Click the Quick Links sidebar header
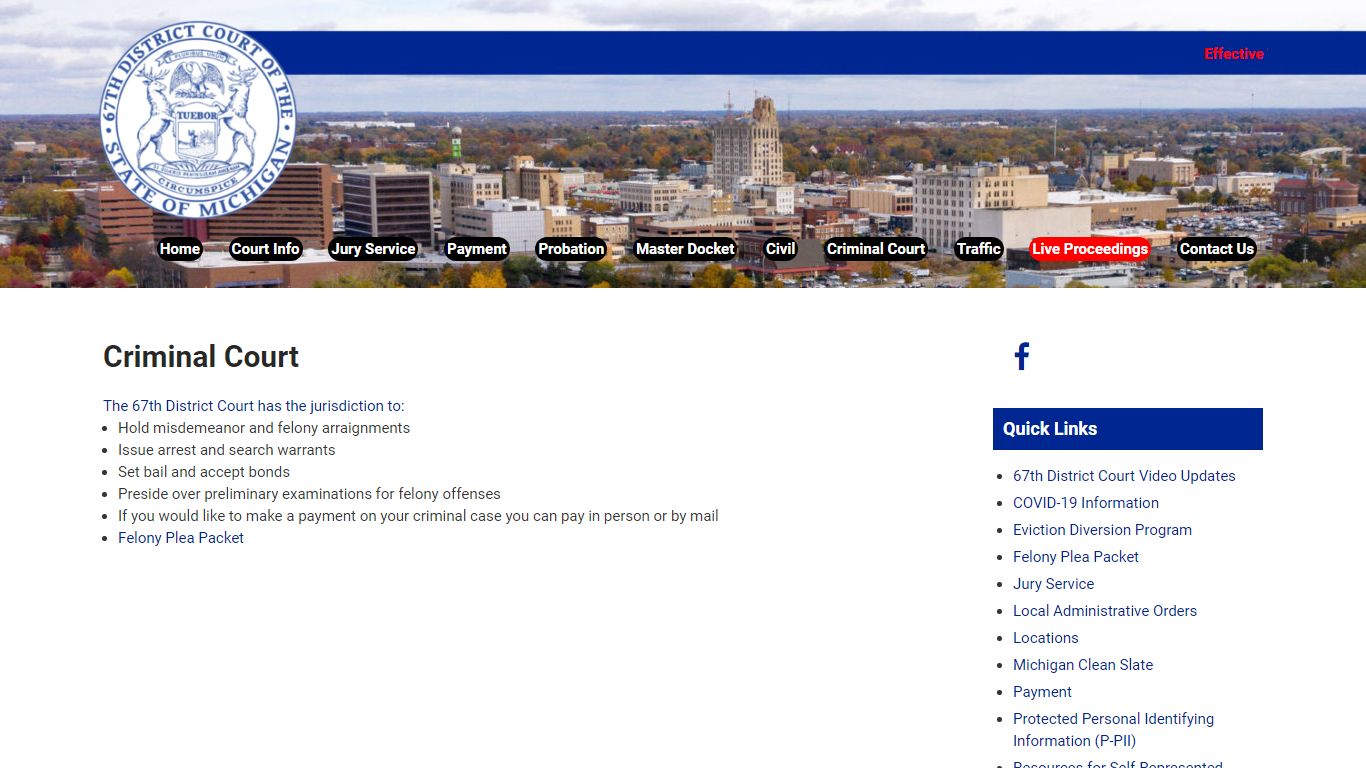The image size is (1366, 768). 1128,429
